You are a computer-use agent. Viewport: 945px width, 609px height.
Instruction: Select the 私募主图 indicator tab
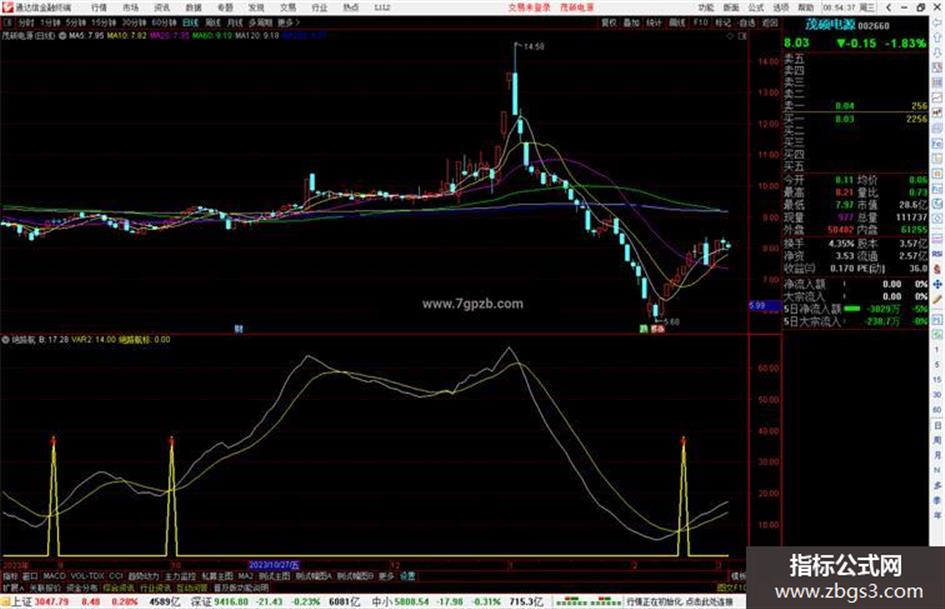point(217,576)
